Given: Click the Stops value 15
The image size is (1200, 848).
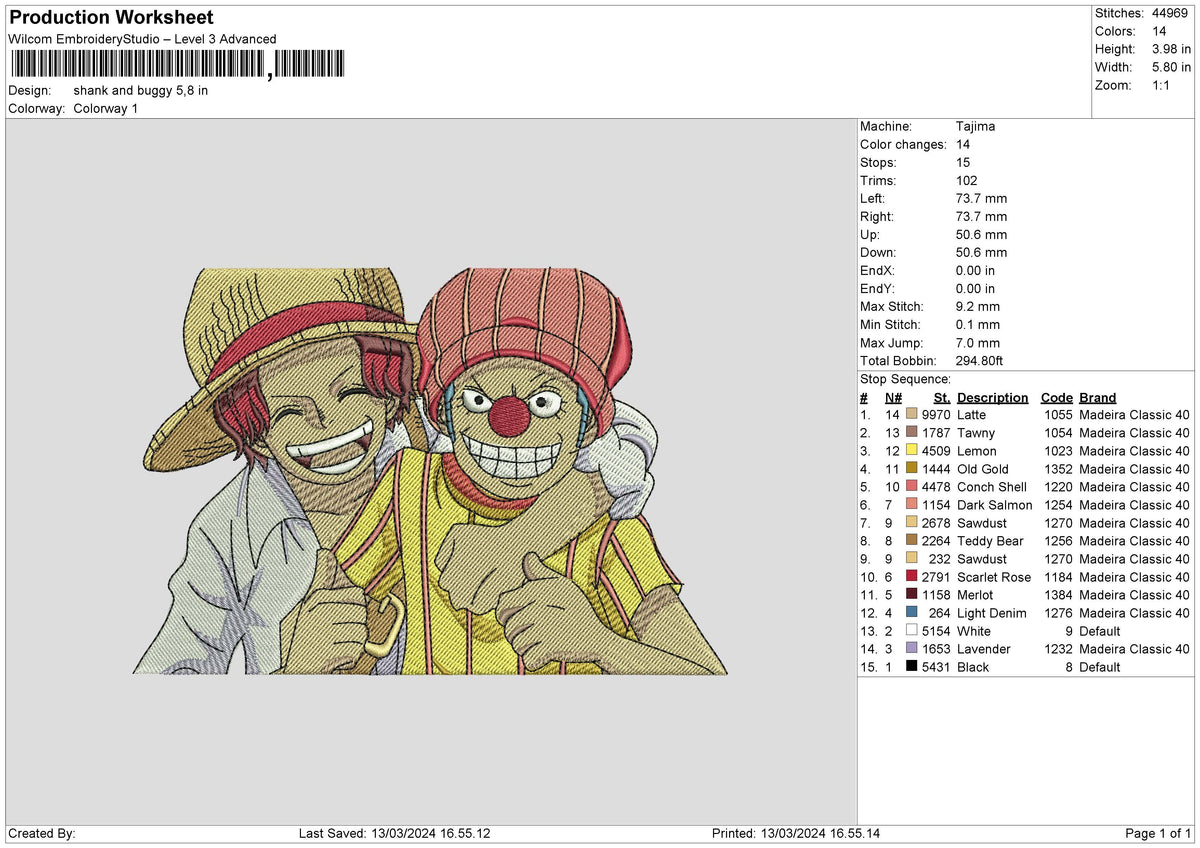Looking at the screenshot, I should coord(964,163).
